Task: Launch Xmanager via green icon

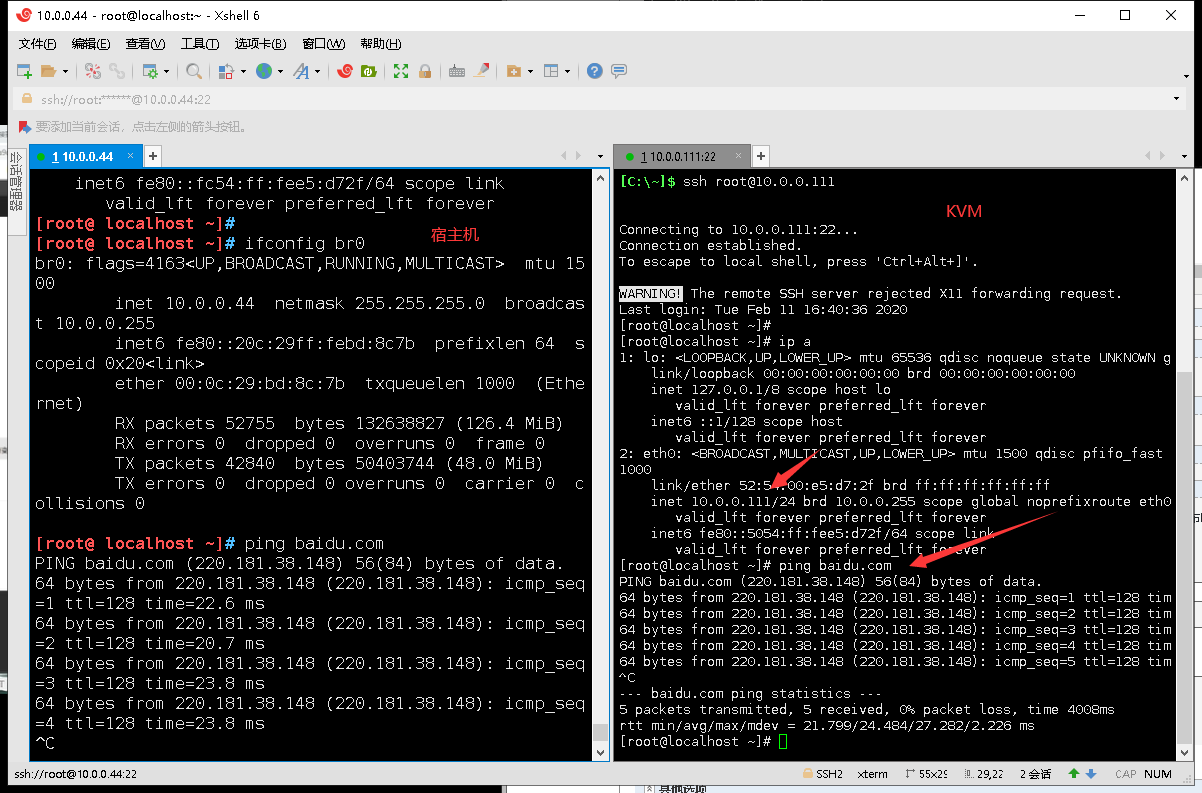Action: click(368, 71)
